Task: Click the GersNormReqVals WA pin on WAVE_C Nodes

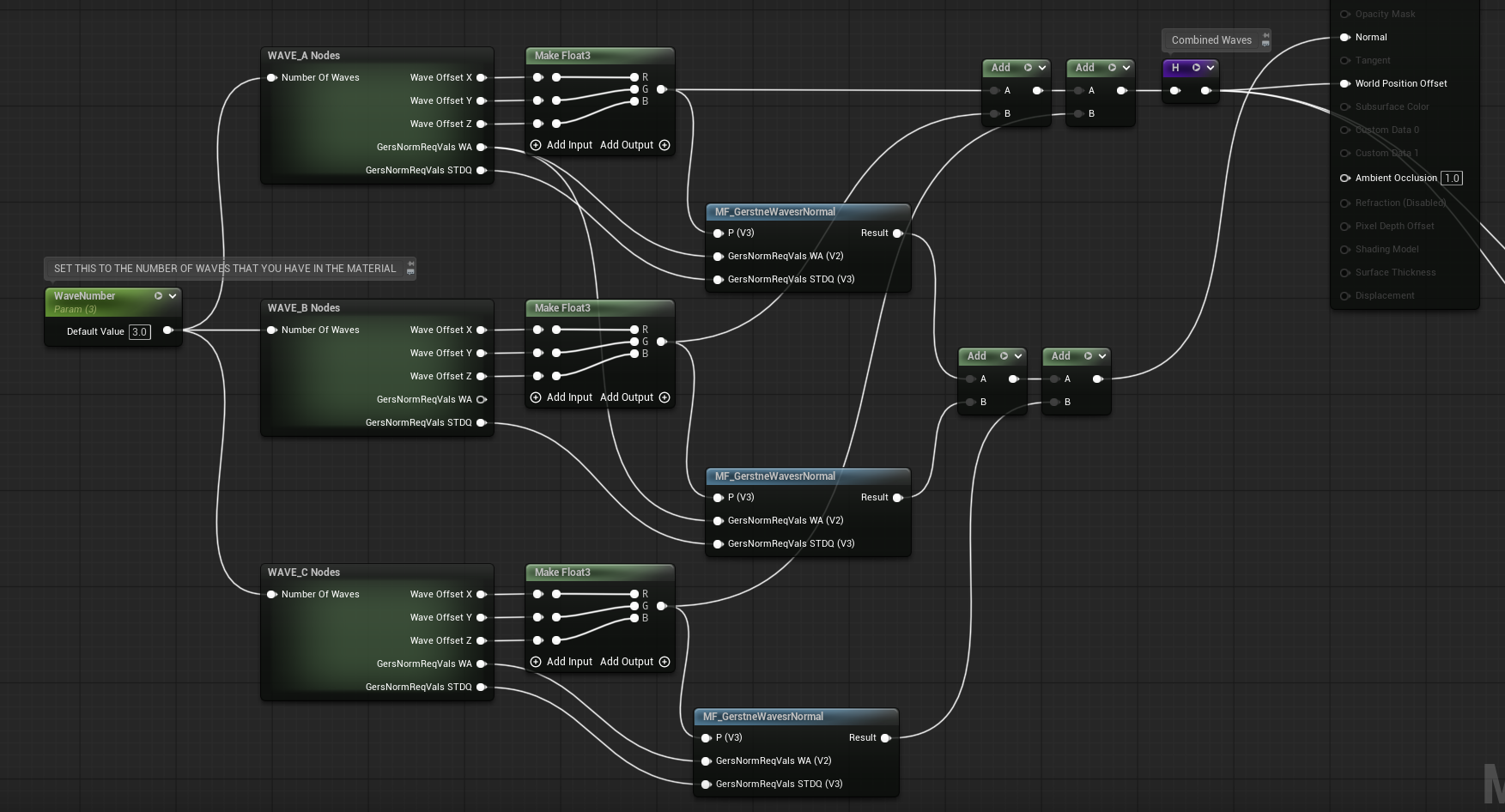Action: tap(482, 664)
